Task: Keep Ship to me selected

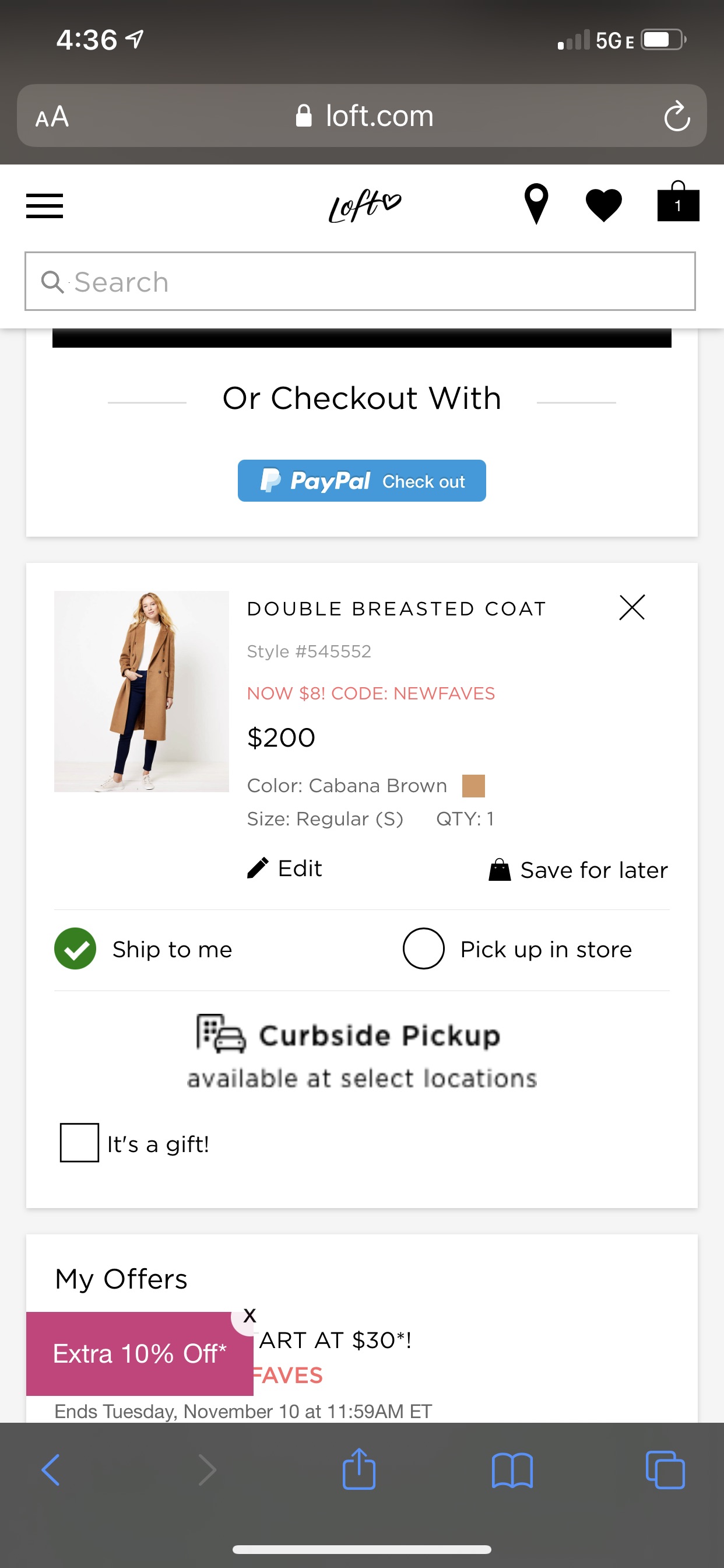Action: pos(75,949)
